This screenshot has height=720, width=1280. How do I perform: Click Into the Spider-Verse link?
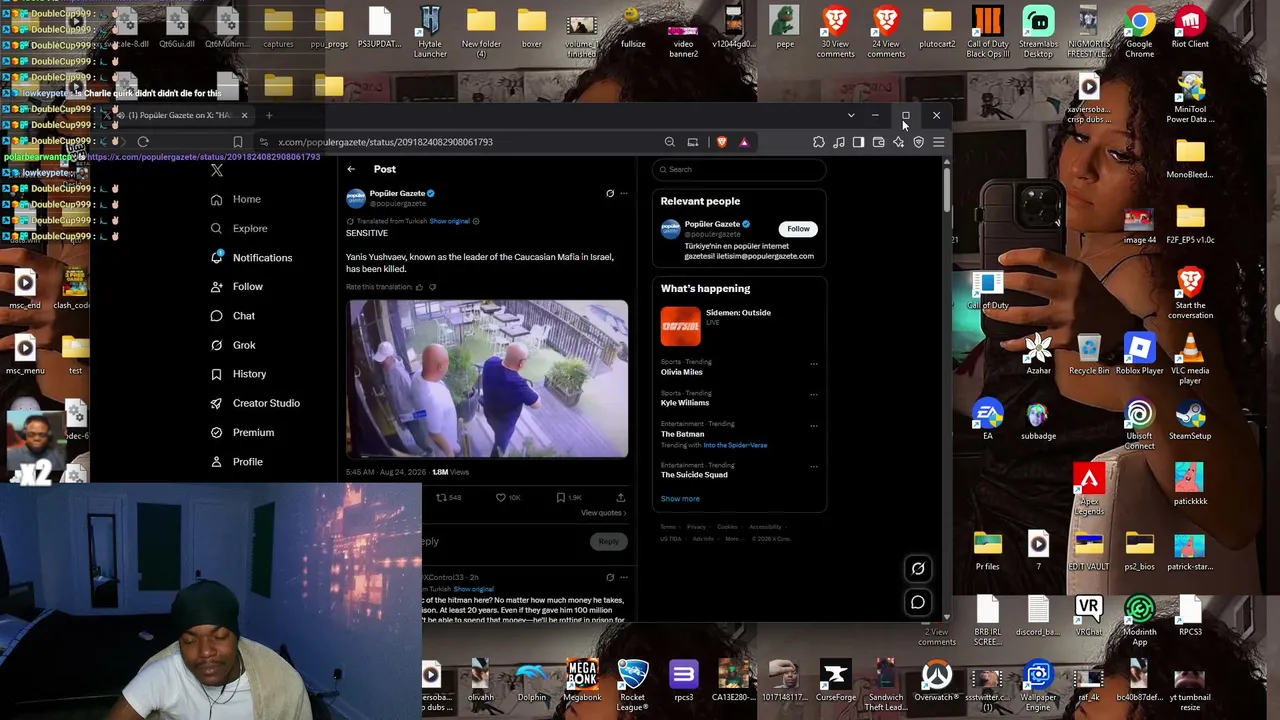(x=735, y=445)
